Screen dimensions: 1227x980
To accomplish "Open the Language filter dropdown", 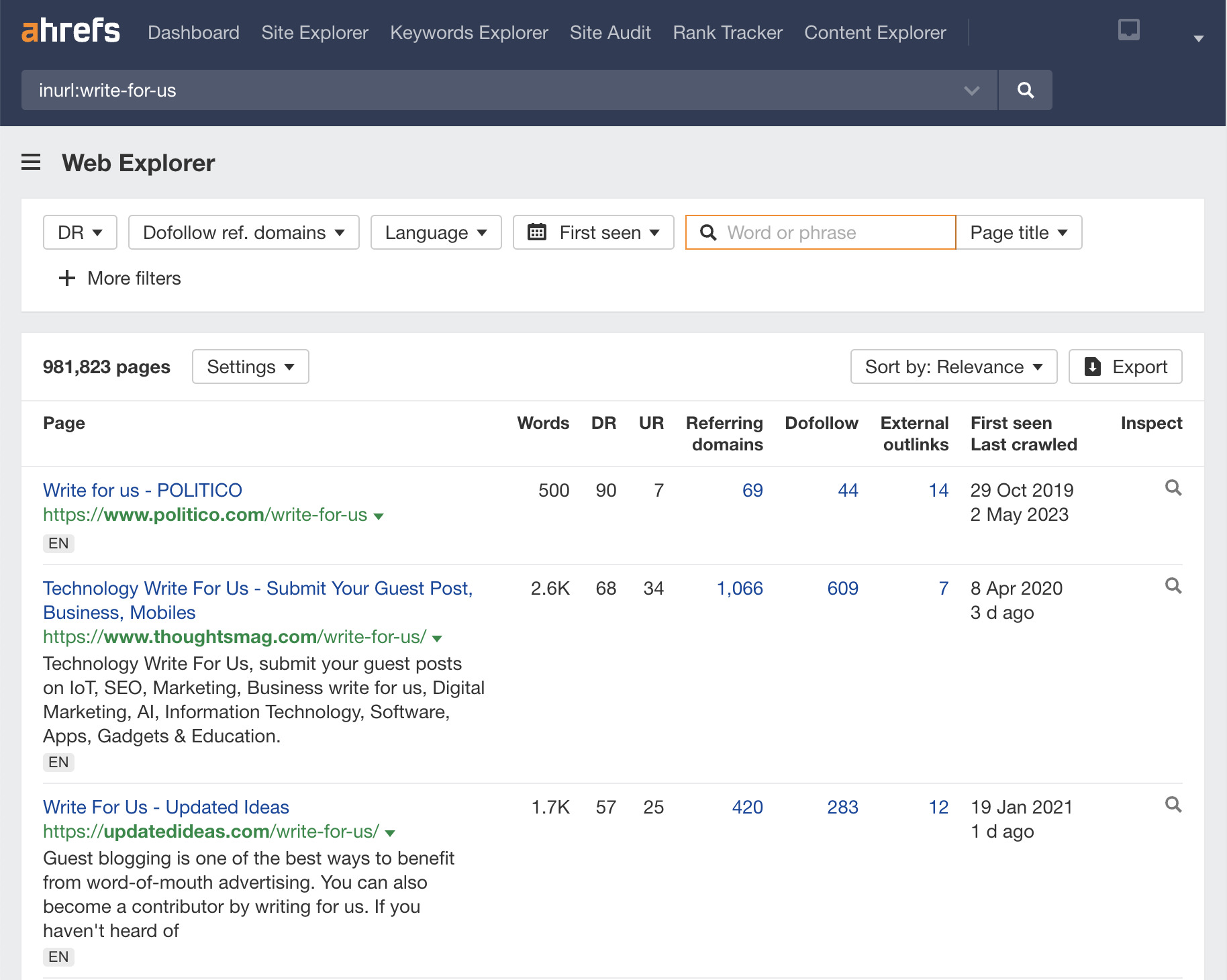I will point(435,232).
